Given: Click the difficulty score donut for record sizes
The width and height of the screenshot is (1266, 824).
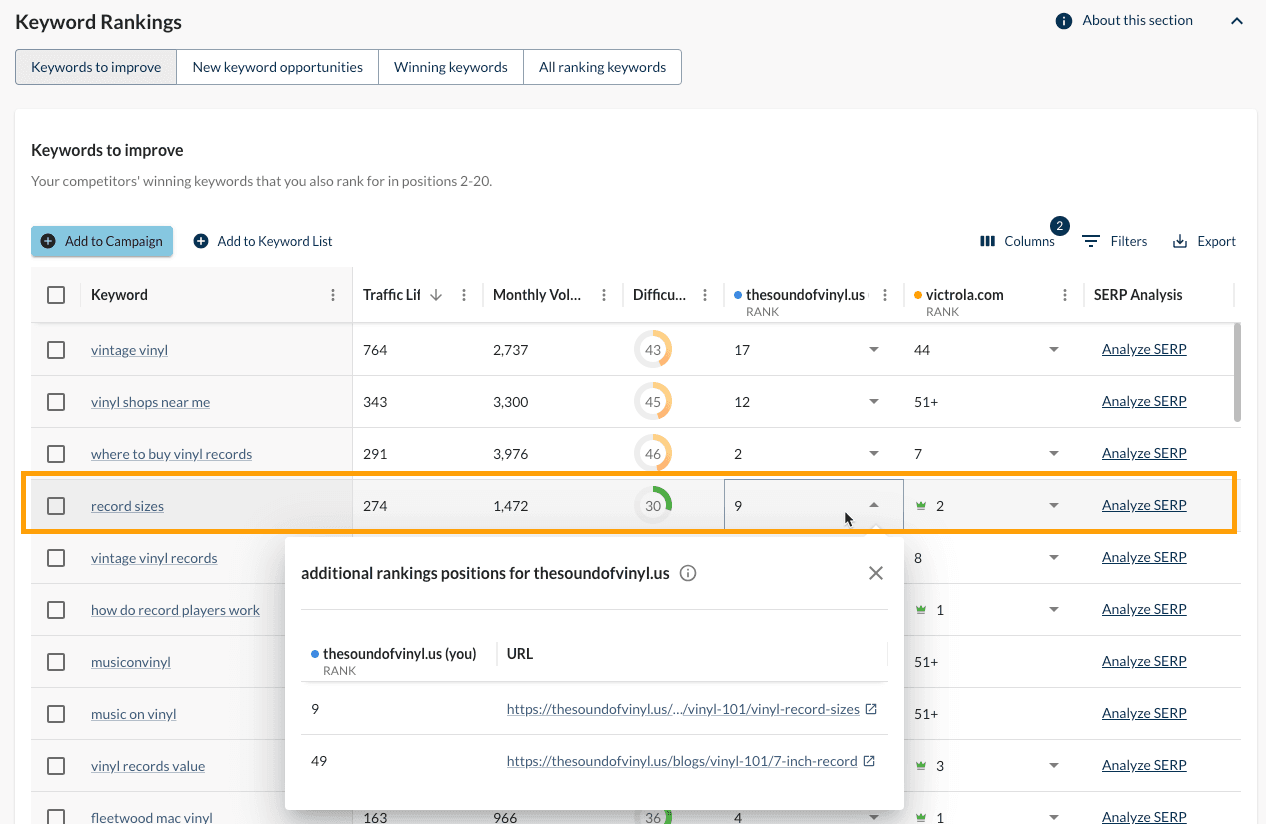Looking at the screenshot, I should (654, 505).
